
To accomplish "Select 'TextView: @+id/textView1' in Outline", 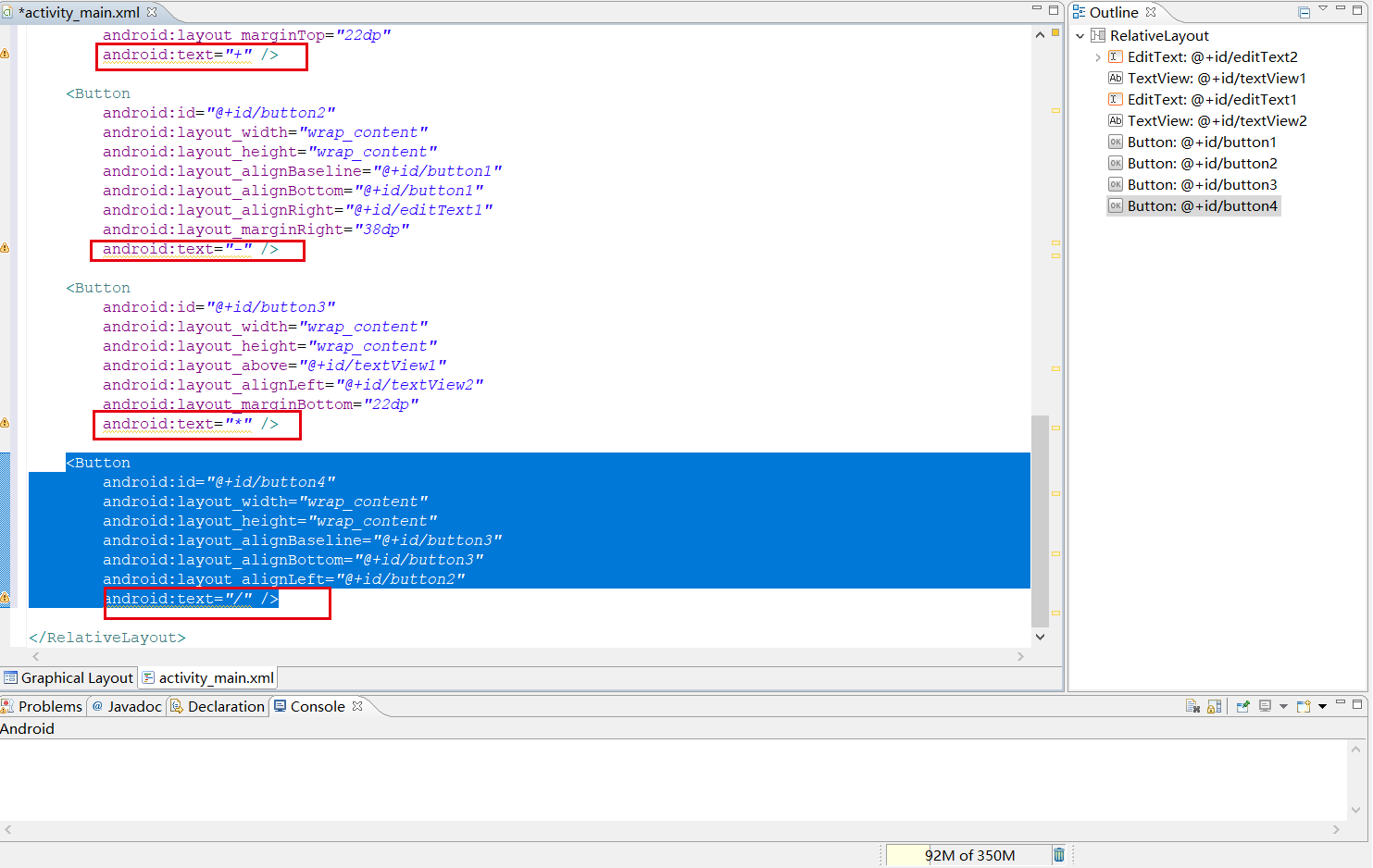I will click(1217, 78).
